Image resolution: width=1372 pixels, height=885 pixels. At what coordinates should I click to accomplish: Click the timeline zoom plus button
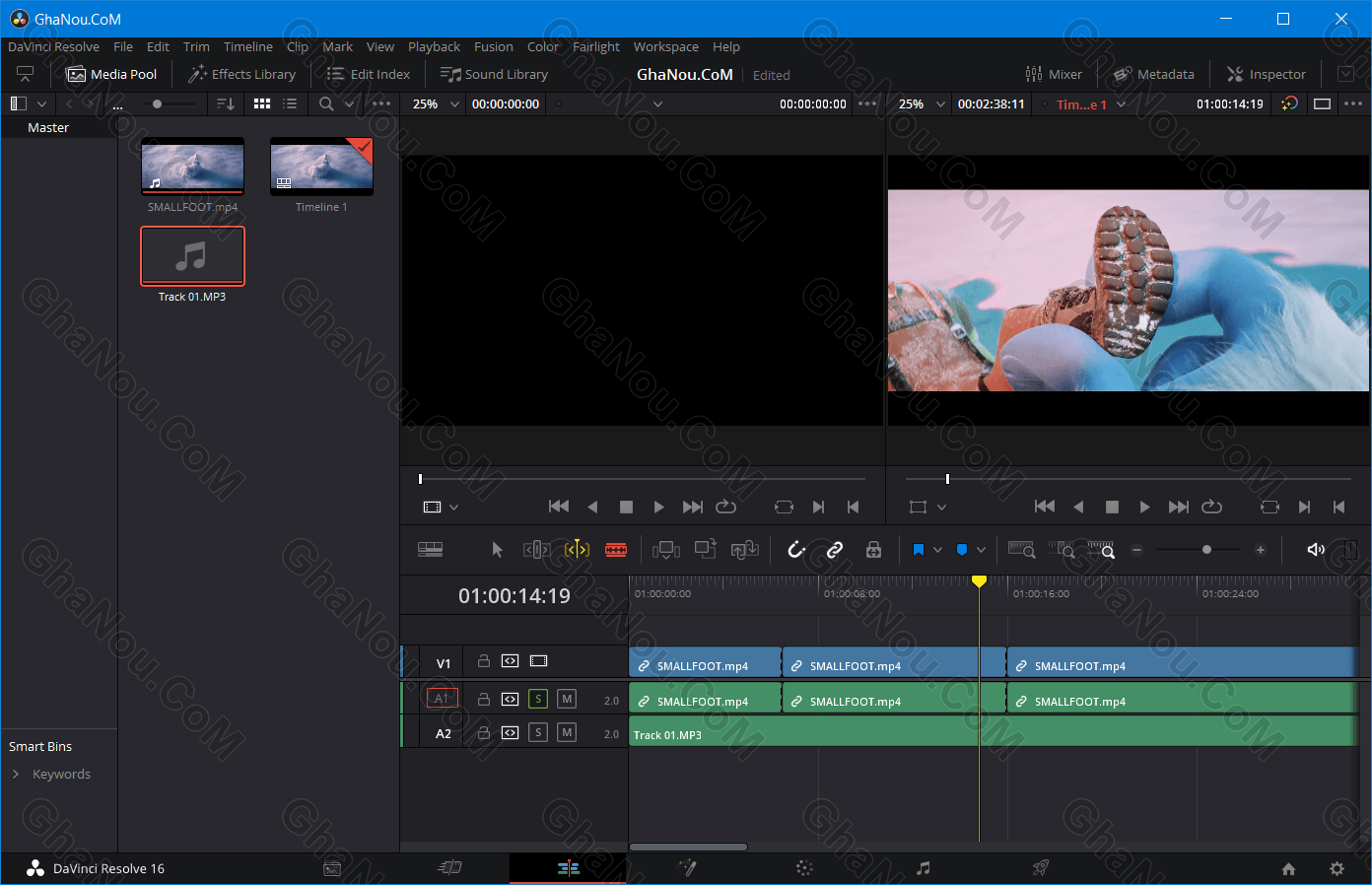click(1260, 550)
